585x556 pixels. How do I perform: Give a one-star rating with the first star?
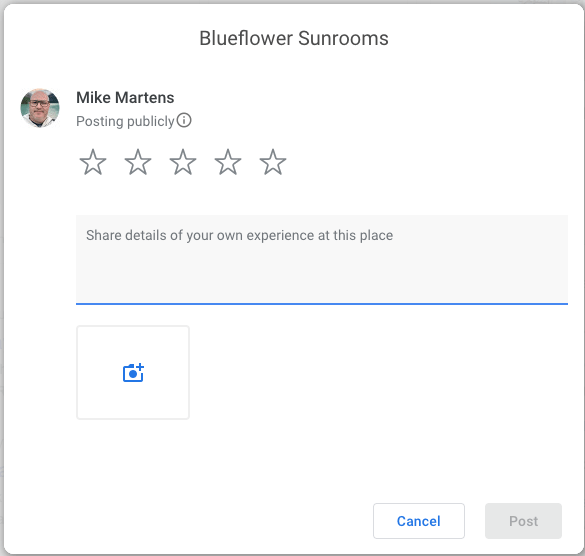point(93,162)
